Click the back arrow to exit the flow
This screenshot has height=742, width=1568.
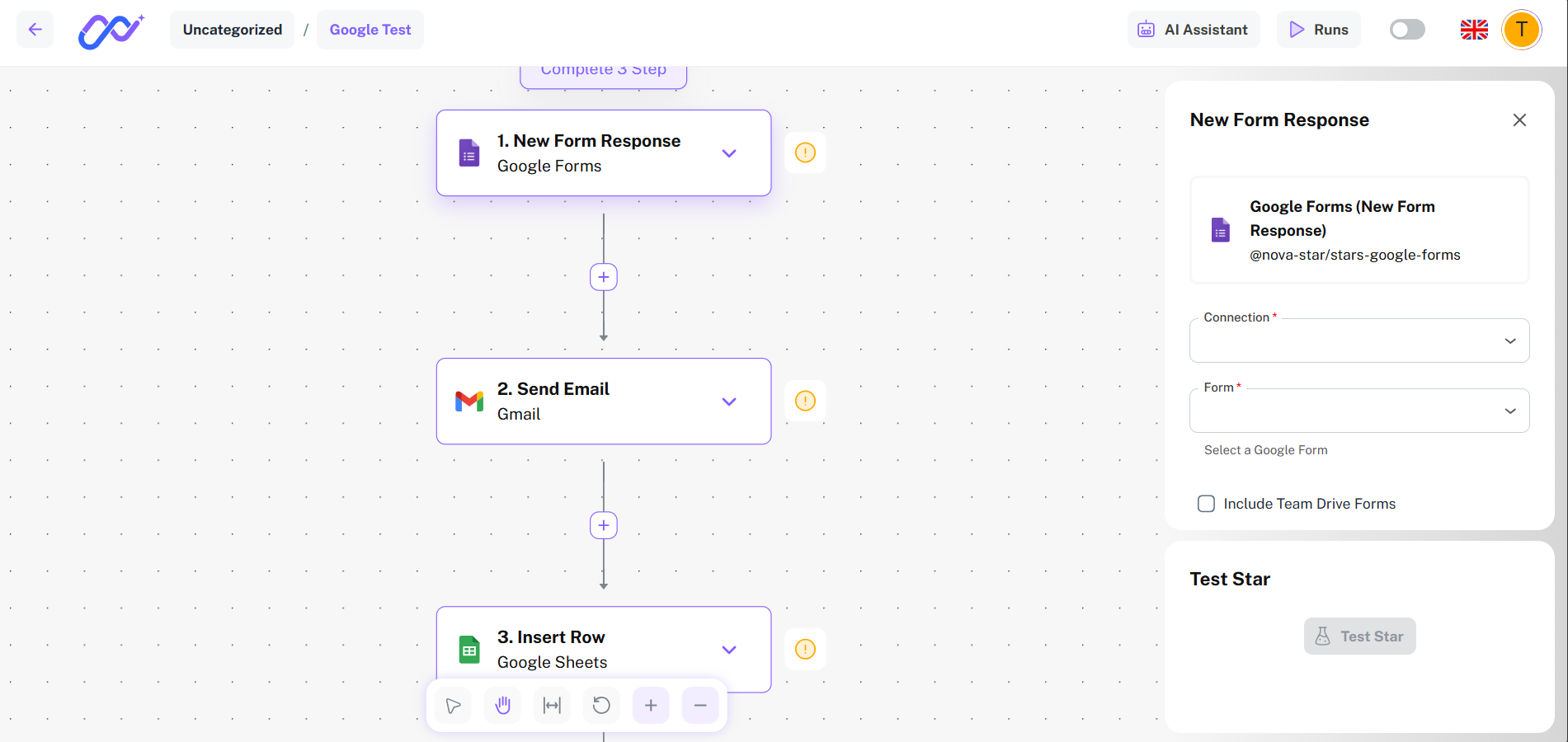point(35,29)
